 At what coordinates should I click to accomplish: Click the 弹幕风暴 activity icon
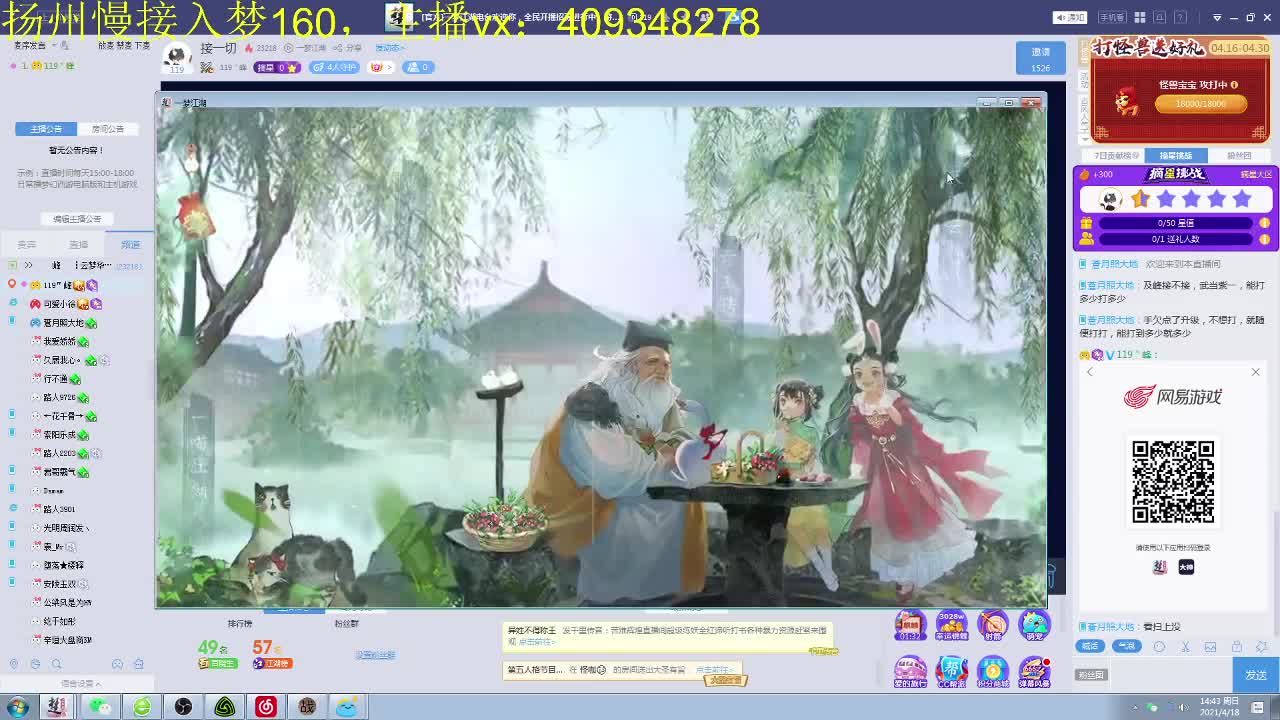[x=1034, y=671]
